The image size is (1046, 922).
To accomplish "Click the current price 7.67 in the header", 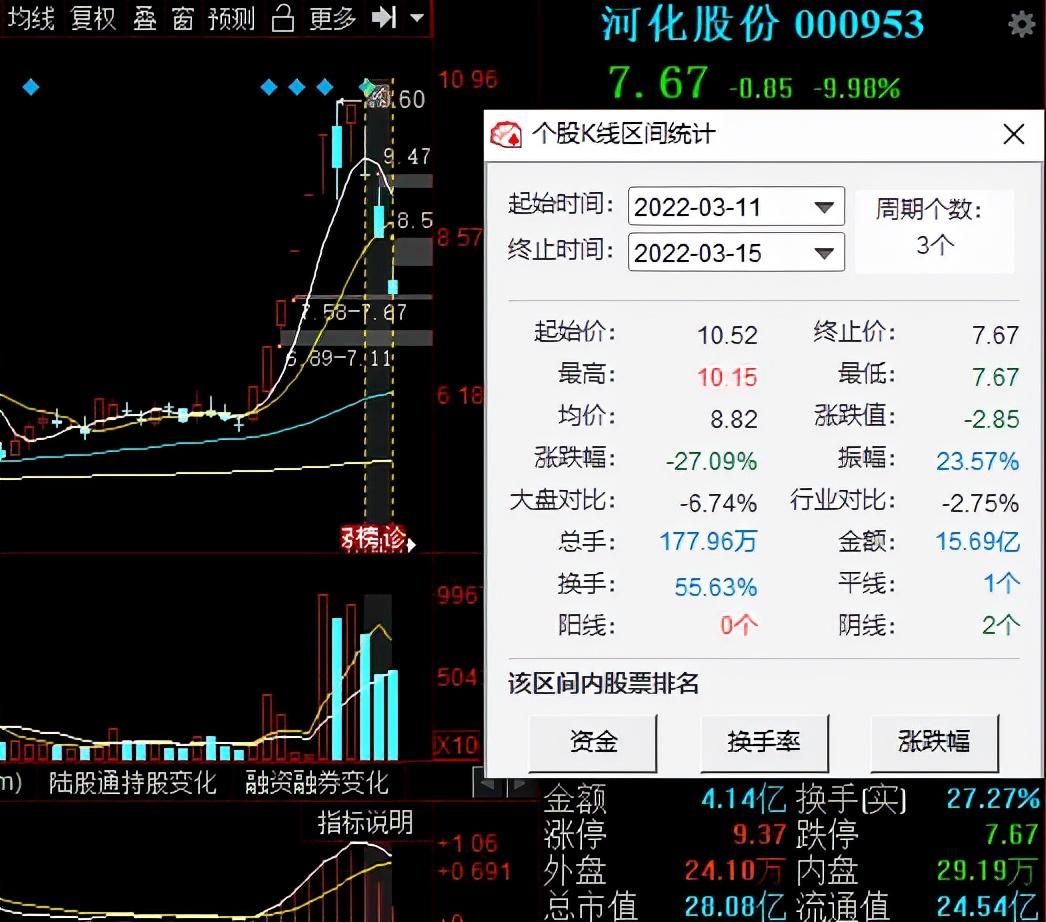I will coord(658,83).
